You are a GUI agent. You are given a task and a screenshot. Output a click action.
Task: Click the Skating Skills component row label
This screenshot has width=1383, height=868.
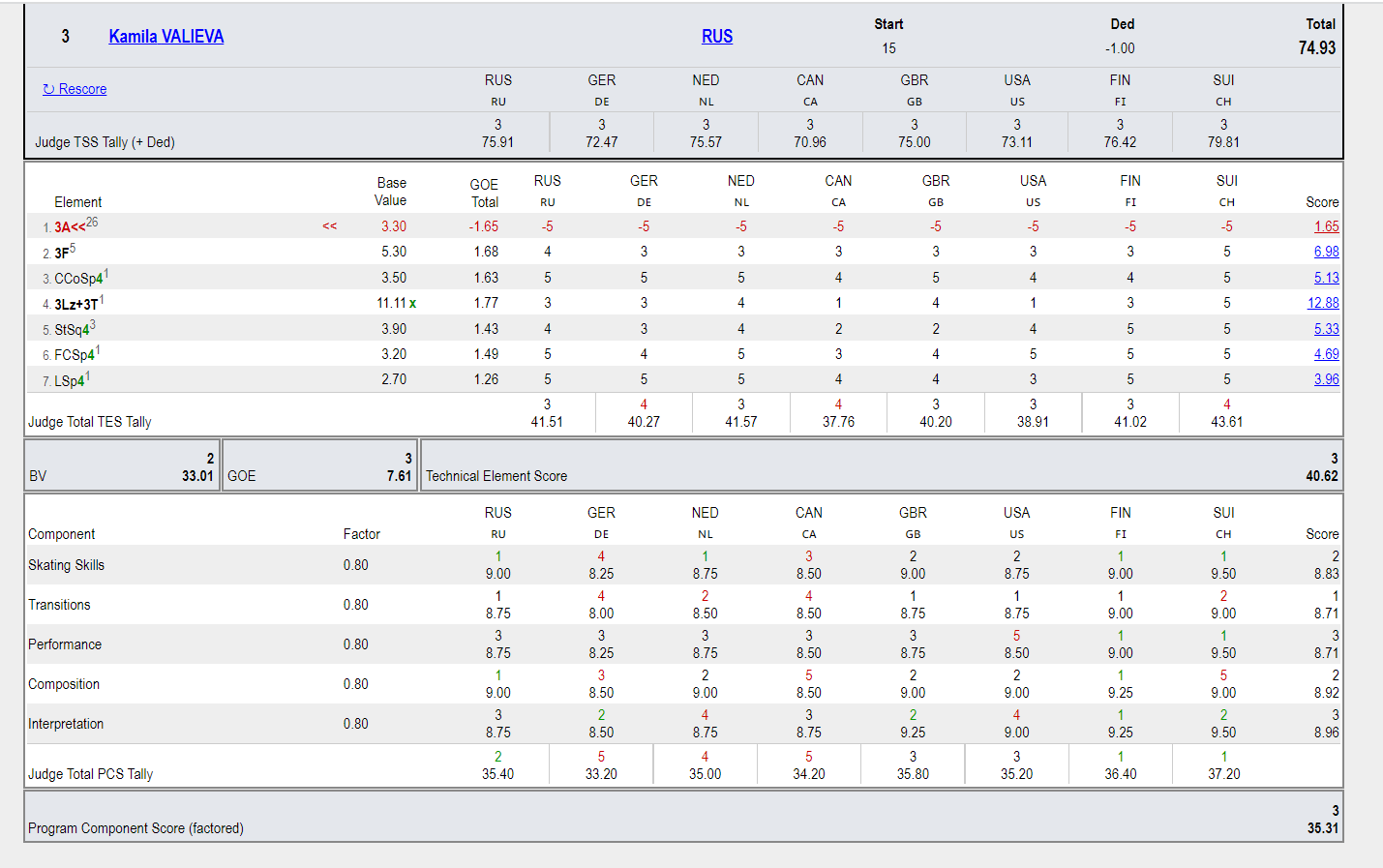tap(66, 565)
